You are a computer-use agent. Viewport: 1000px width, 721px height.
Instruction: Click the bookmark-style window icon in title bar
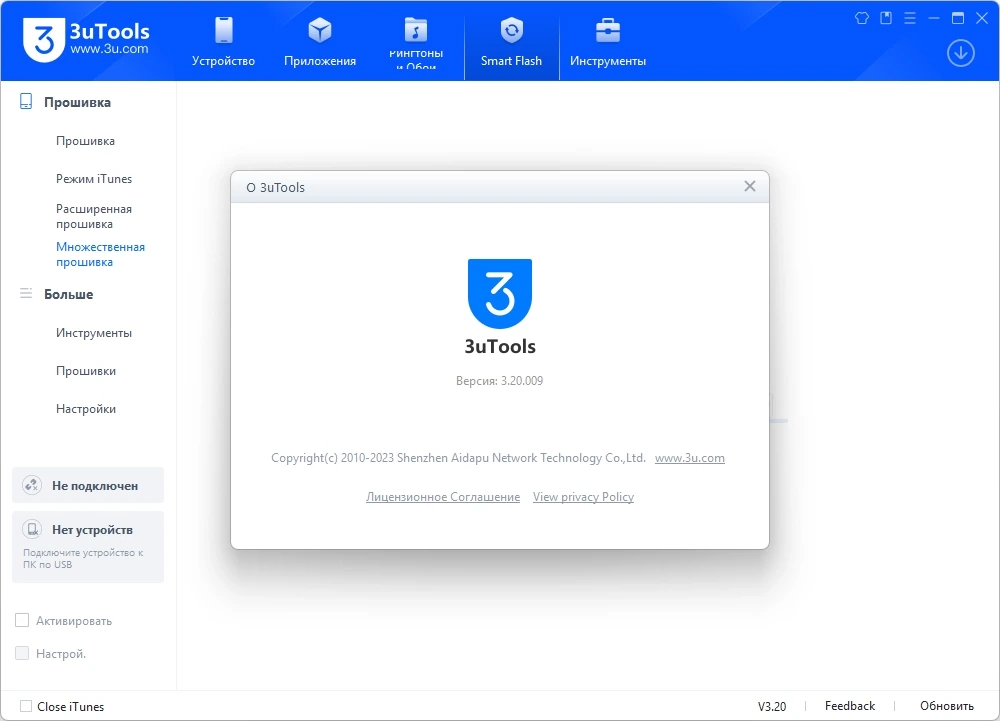tap(886, 18)
